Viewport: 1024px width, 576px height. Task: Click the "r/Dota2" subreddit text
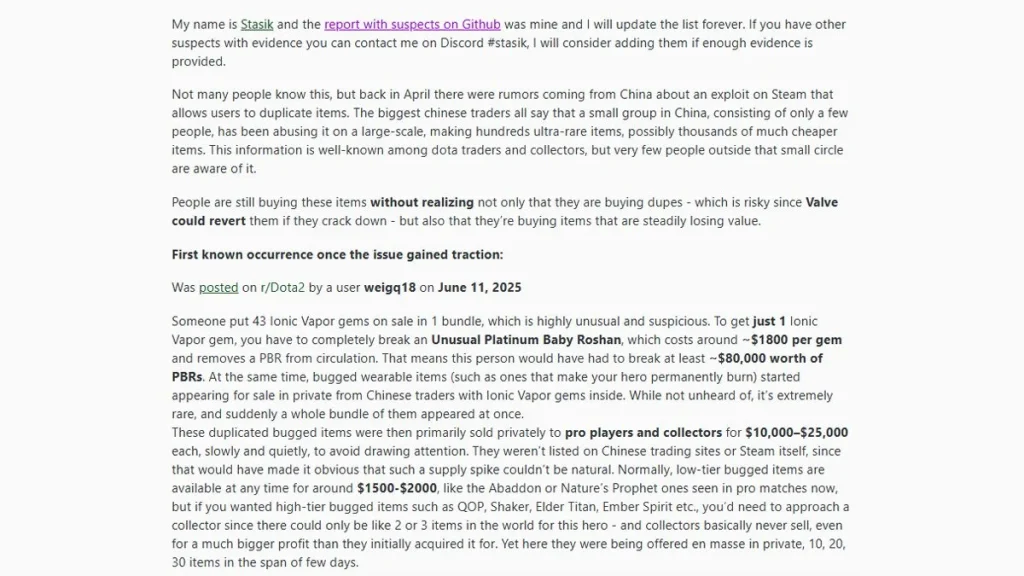282,287
